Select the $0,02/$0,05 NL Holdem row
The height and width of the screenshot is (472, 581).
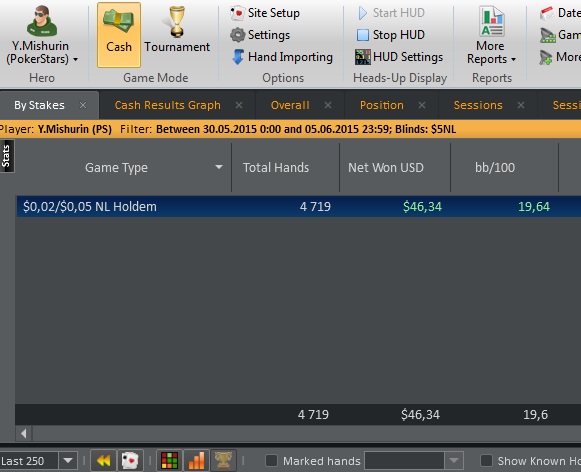pos(299,206)
